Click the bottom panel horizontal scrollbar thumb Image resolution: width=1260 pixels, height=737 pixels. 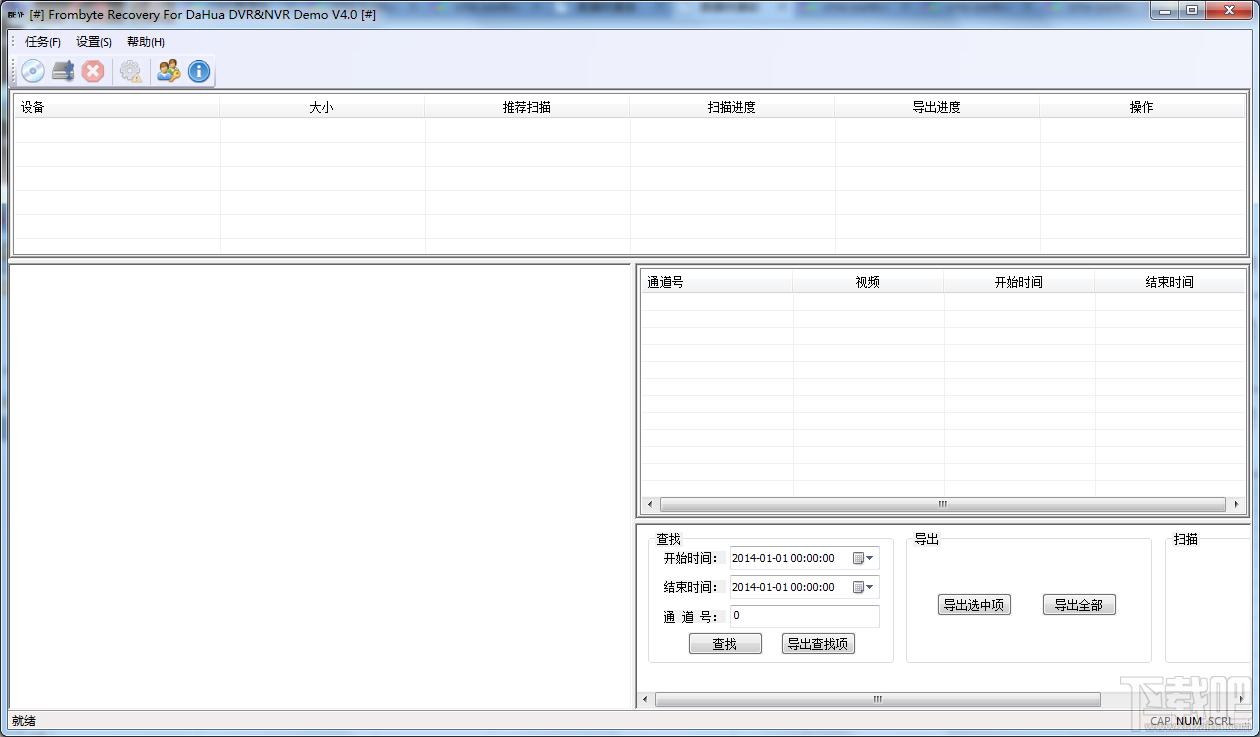pyautogui.click(x=877, y=700)
